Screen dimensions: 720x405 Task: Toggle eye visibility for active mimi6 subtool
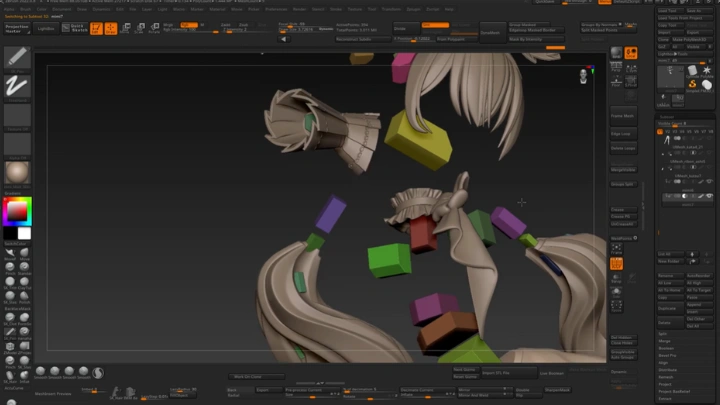709,196
